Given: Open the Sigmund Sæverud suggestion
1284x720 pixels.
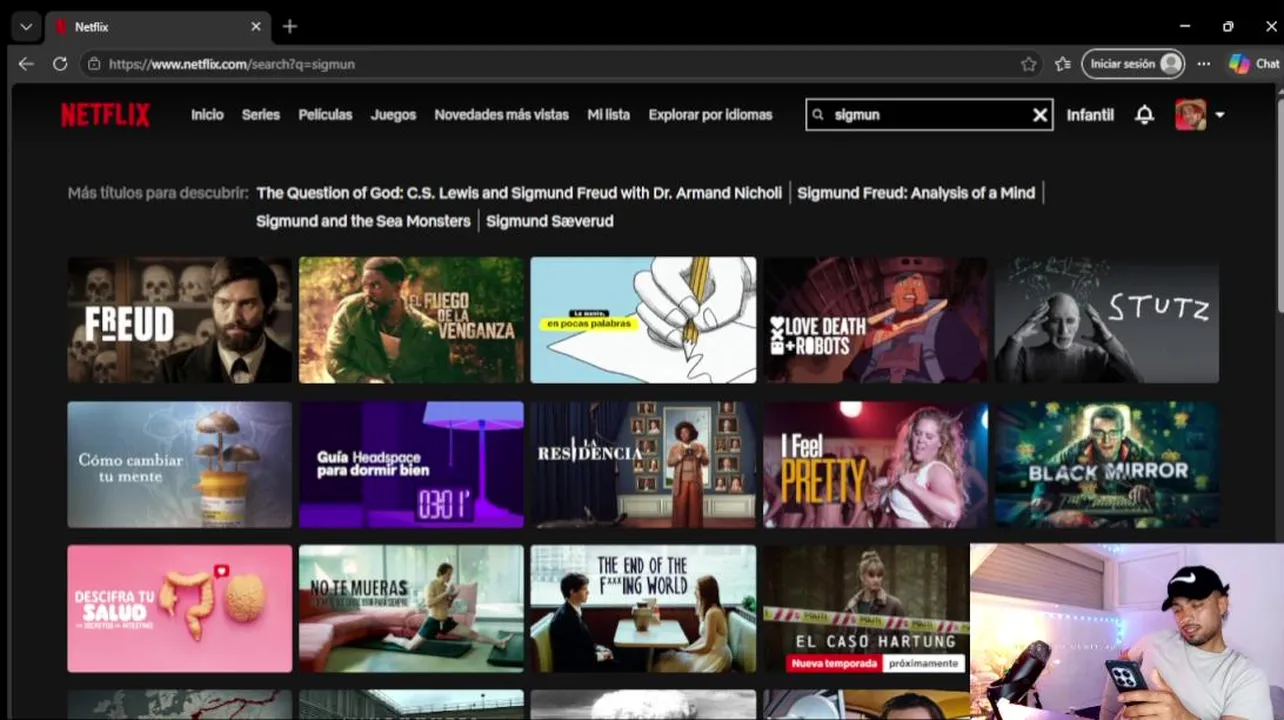Looking at the screenshot, I should click(550, 221).
